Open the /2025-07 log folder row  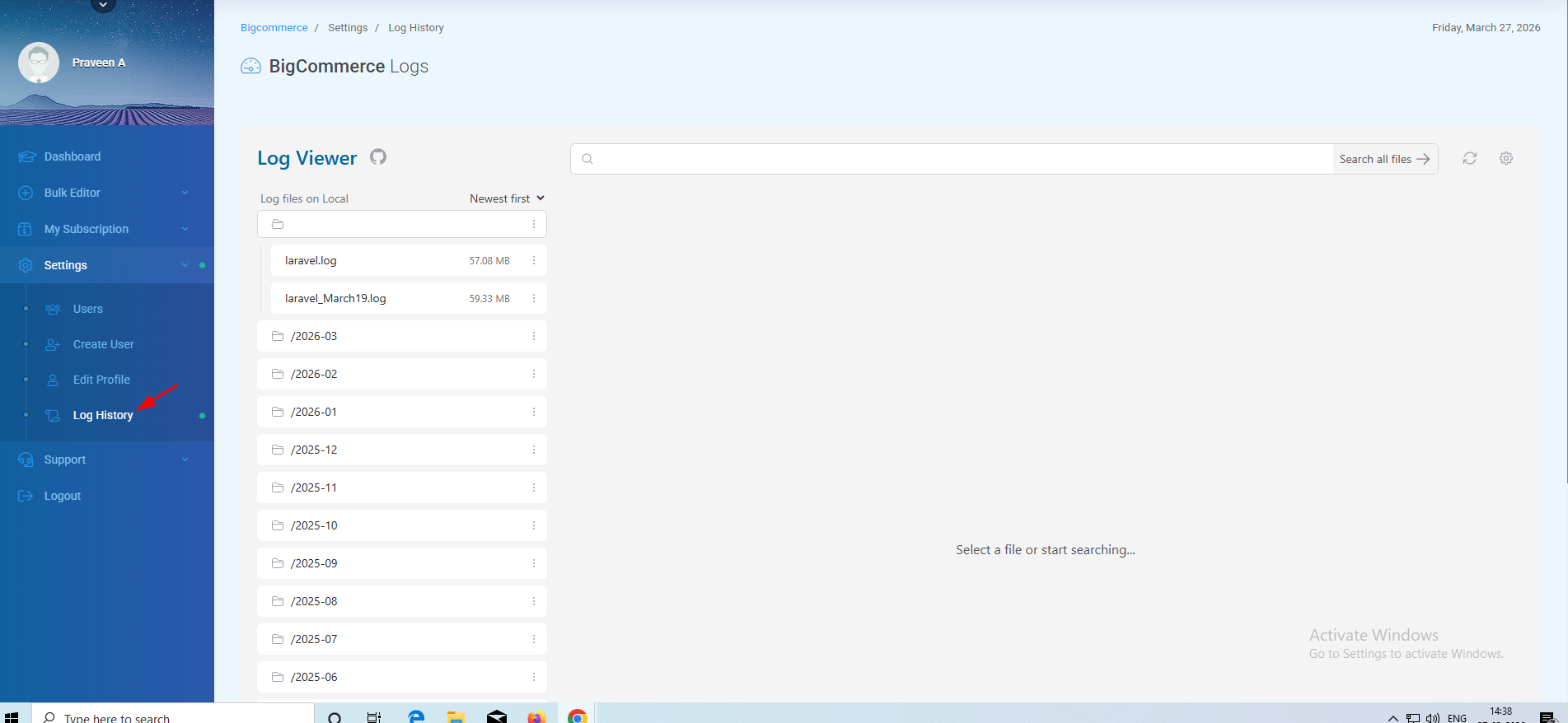coord(402,639)
